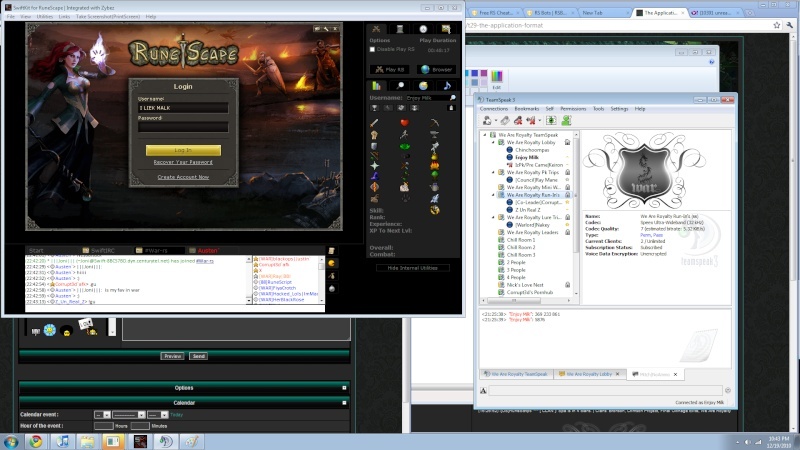Select the Prayer star skill icon
The width and height of the screenshot is (800, 450).
click(x=374, y=165)
